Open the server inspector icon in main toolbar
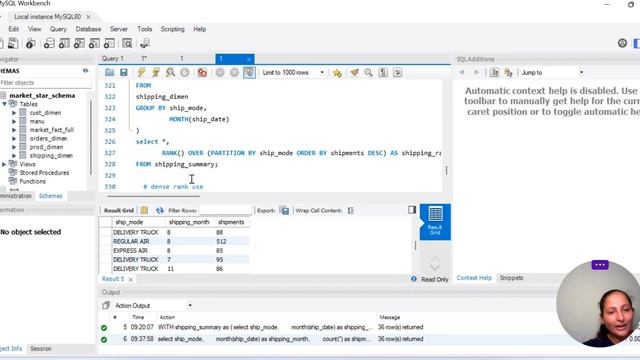Viewport: 640px width, 360px height. (31, 43)
